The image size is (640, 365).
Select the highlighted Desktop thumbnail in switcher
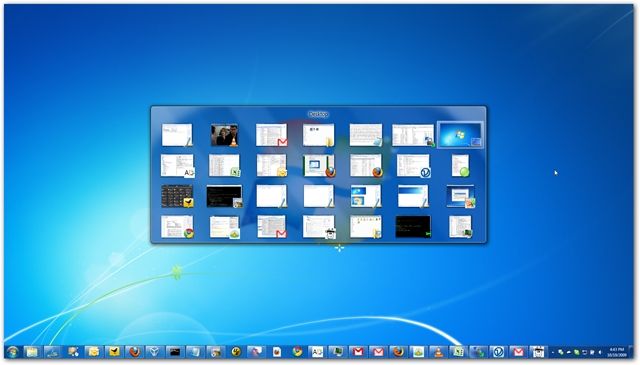point(460,135)
